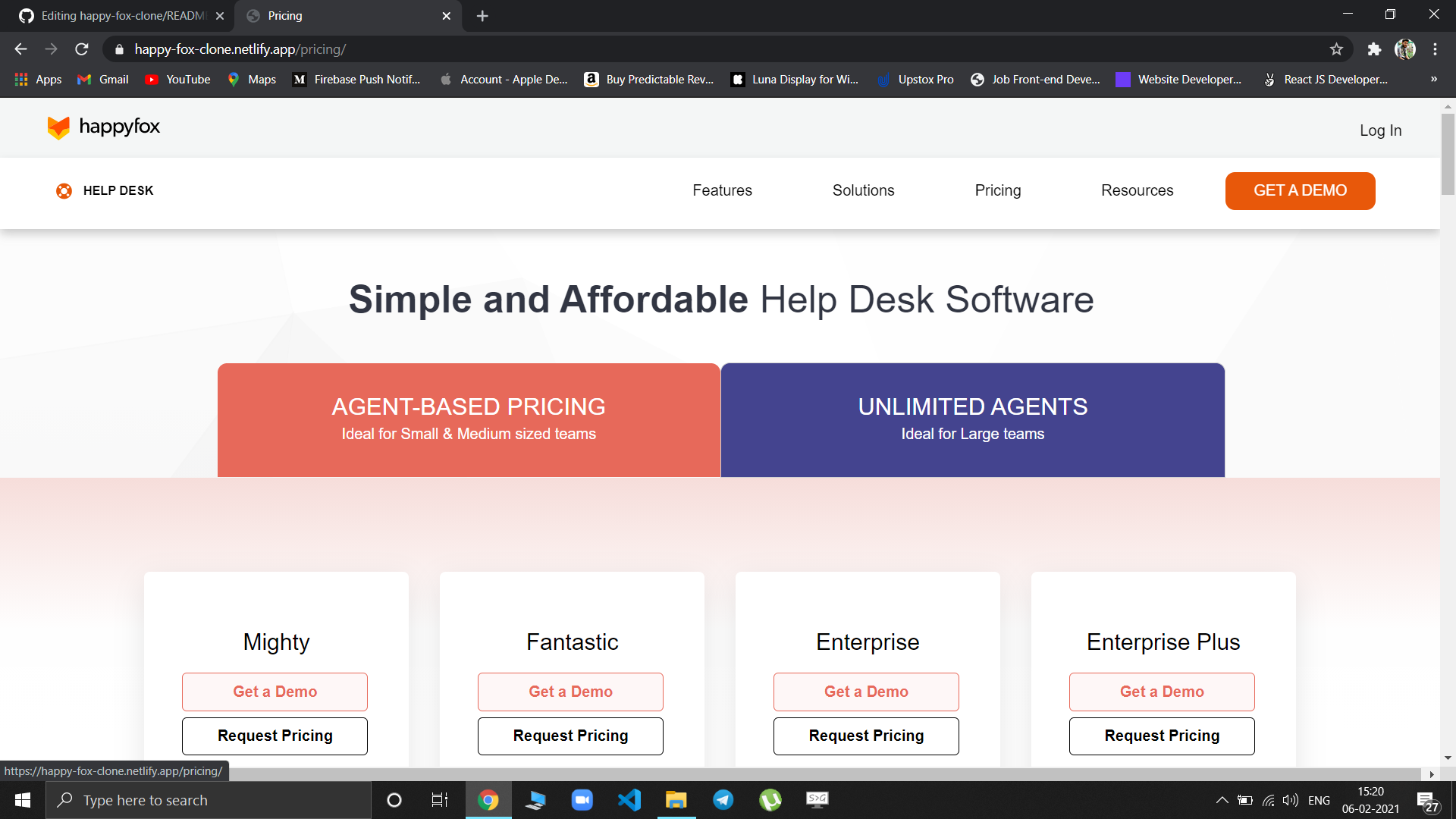Click Get a Demo under Mighty
This screenshot has width=1456, height=819.
point(275,692)
